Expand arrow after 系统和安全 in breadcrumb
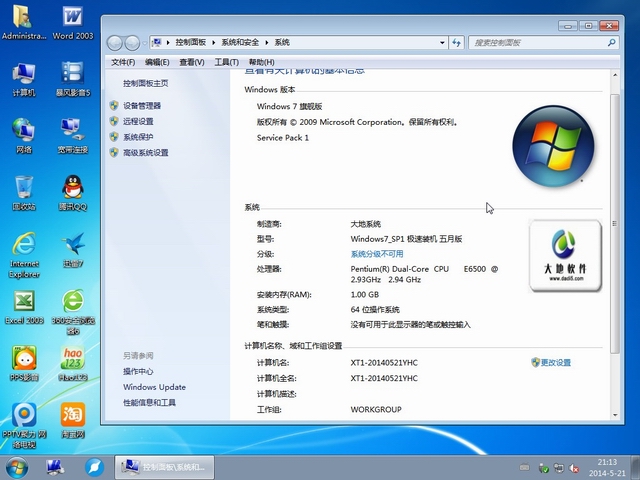 click(267, 42)
